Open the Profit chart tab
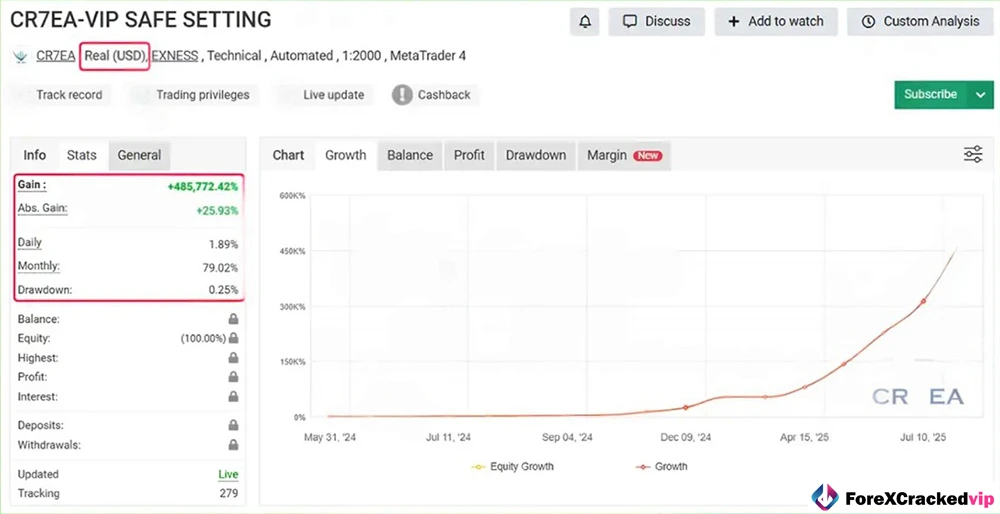The image size is (1000, 514). point(469,155)
